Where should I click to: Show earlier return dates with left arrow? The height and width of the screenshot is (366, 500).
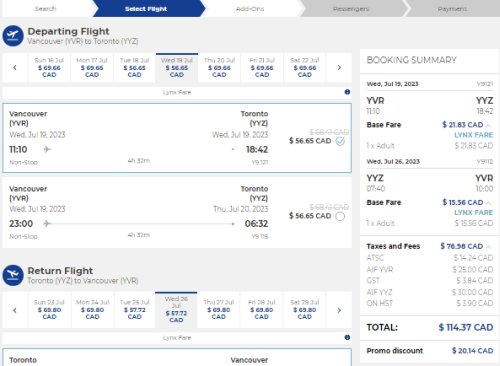point(15,310)
